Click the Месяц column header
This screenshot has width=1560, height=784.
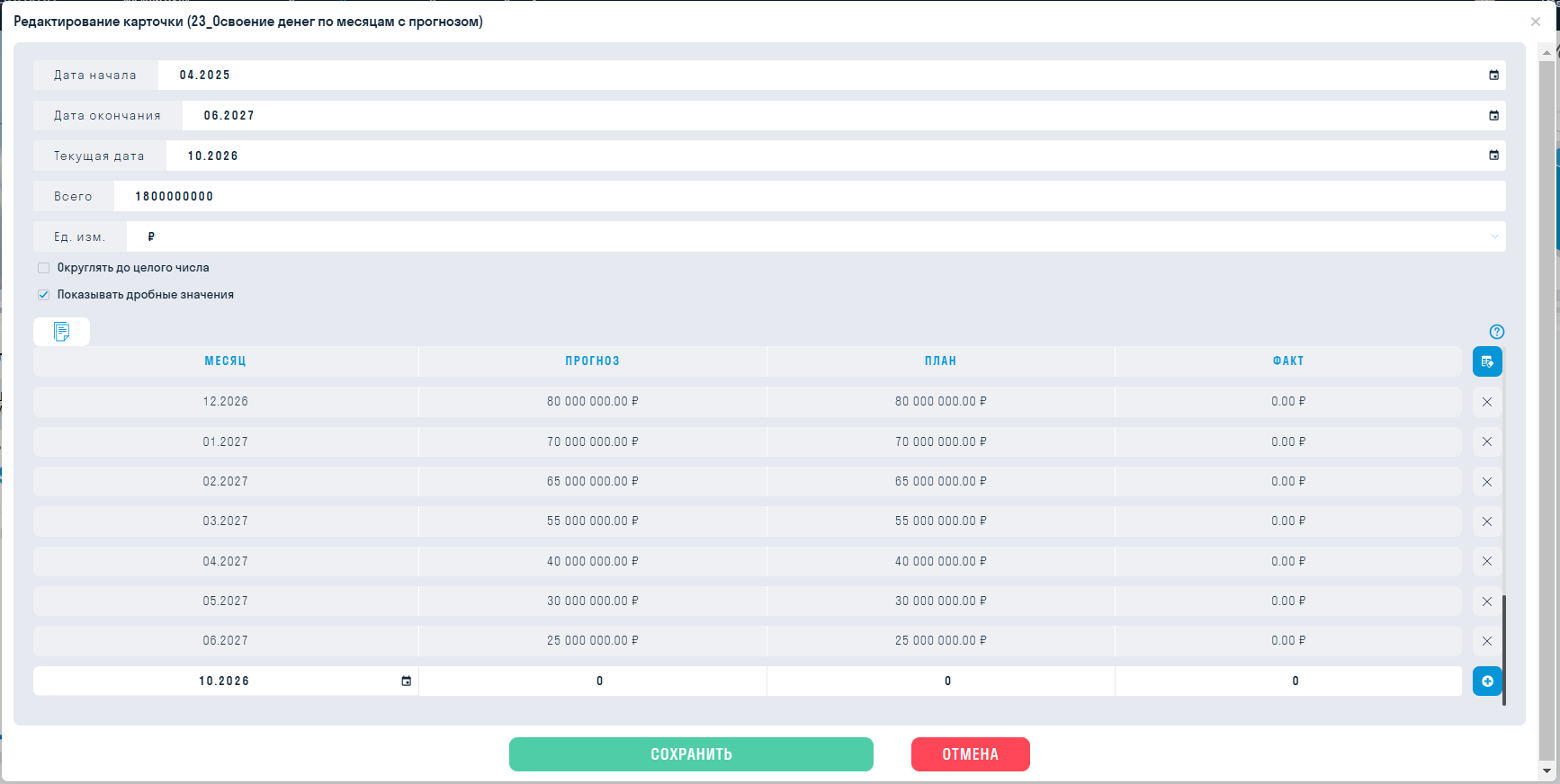225,361
